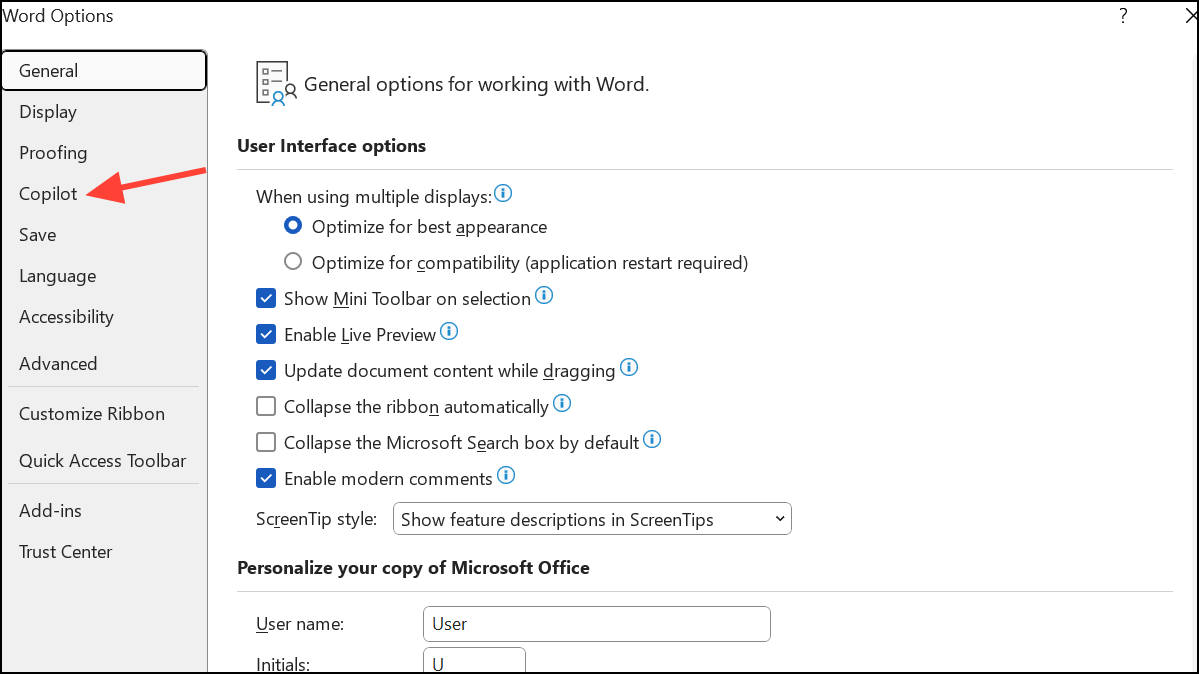Click info icon next to Enable Live Preview
Image resolution: width=1199 pixels, height=674 pixels.
click(449, 332)
